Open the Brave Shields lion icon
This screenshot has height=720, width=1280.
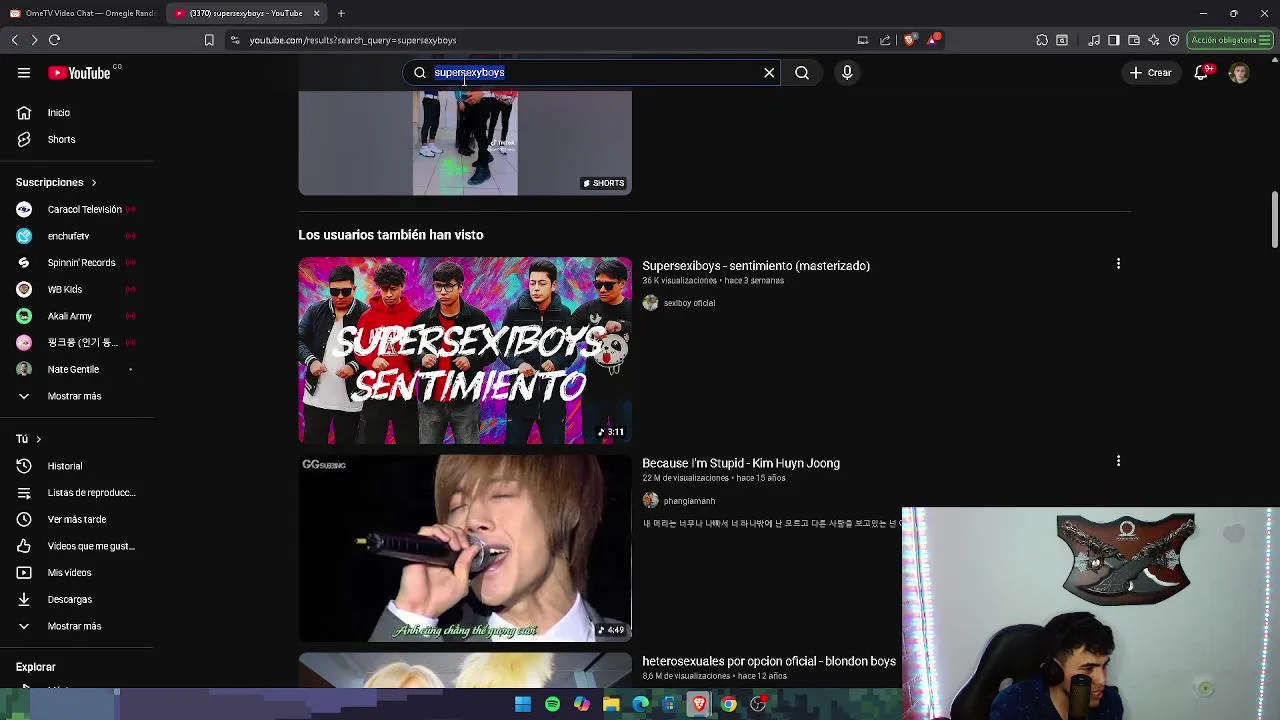point(910,40)
